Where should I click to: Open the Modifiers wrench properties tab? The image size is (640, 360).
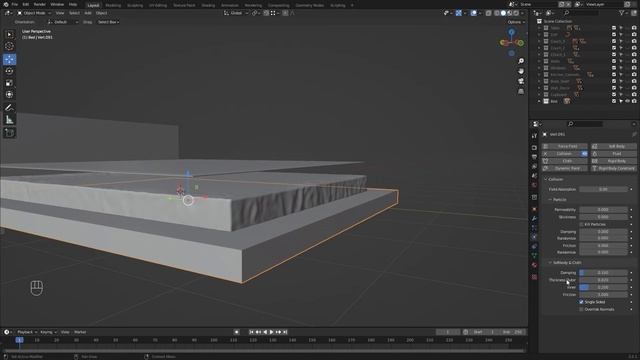[534, 218]
